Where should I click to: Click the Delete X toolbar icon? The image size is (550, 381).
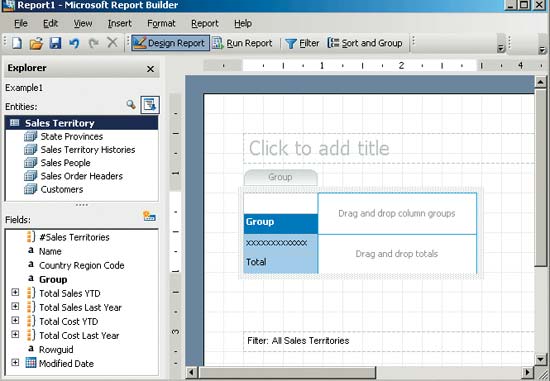112,43
